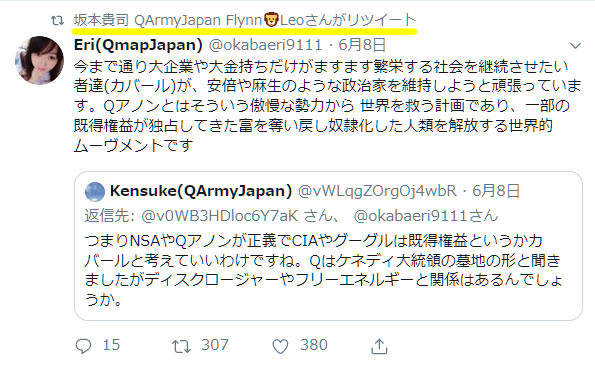Open Kensuke's small avatar in quoted tweet
Image resolution: width=595 pixels, height=372 pixels.
(x=95, y=192)
